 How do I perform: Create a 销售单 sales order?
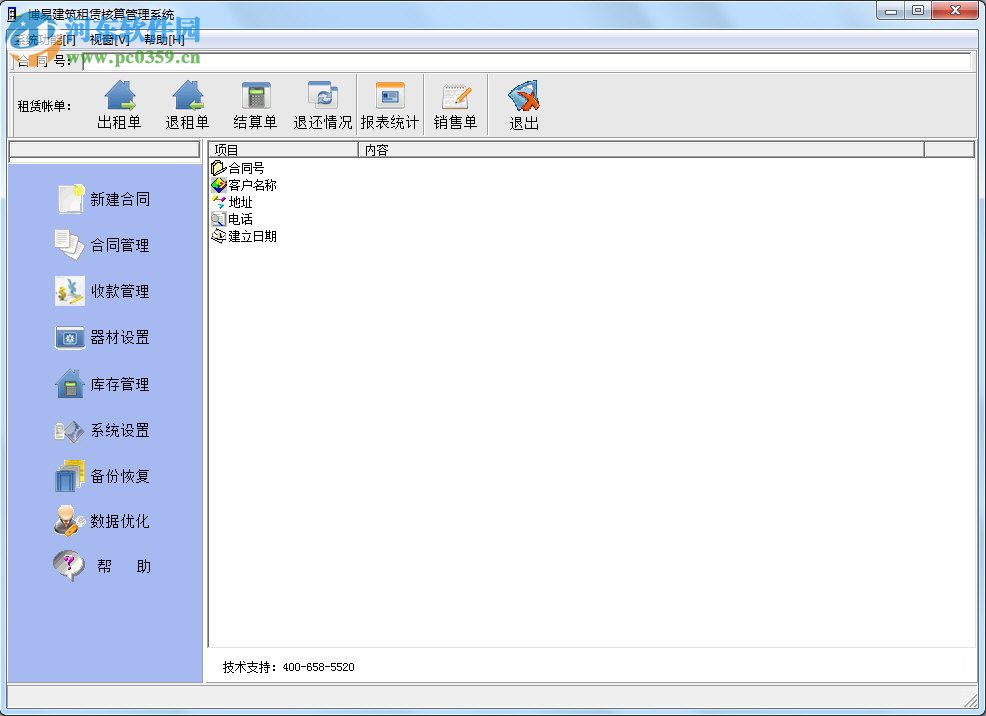tap(456, 103)
